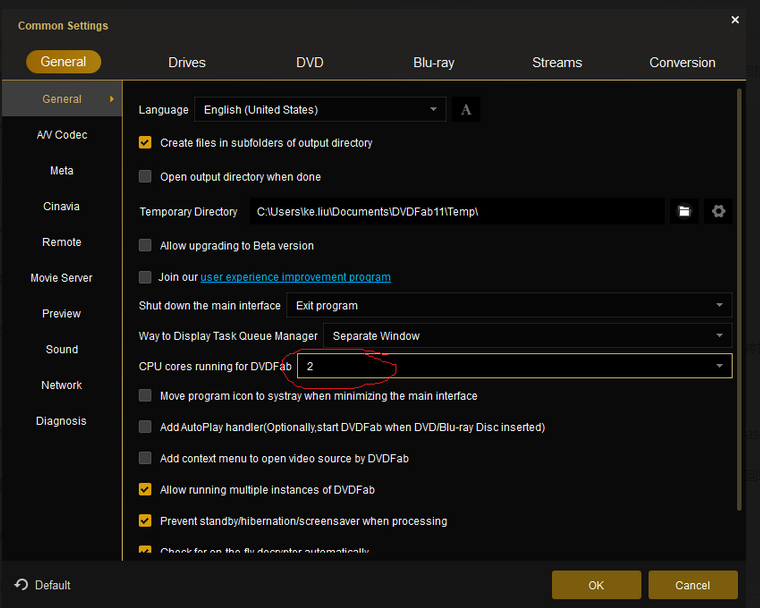Viewport: 760px width, 608px height.
Task: Select Movie Server in sidebar
Action: coord(62,278)
